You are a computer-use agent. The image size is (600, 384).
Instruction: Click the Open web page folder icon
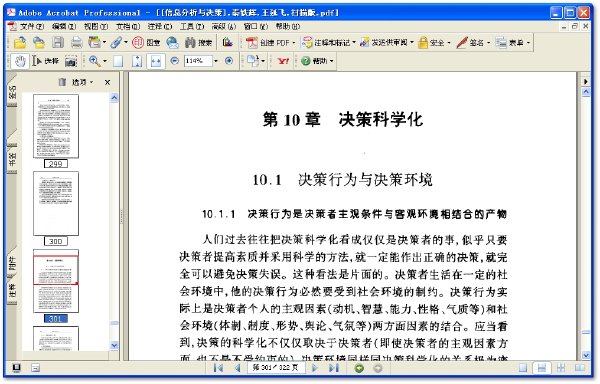click(x=39, y=42)
